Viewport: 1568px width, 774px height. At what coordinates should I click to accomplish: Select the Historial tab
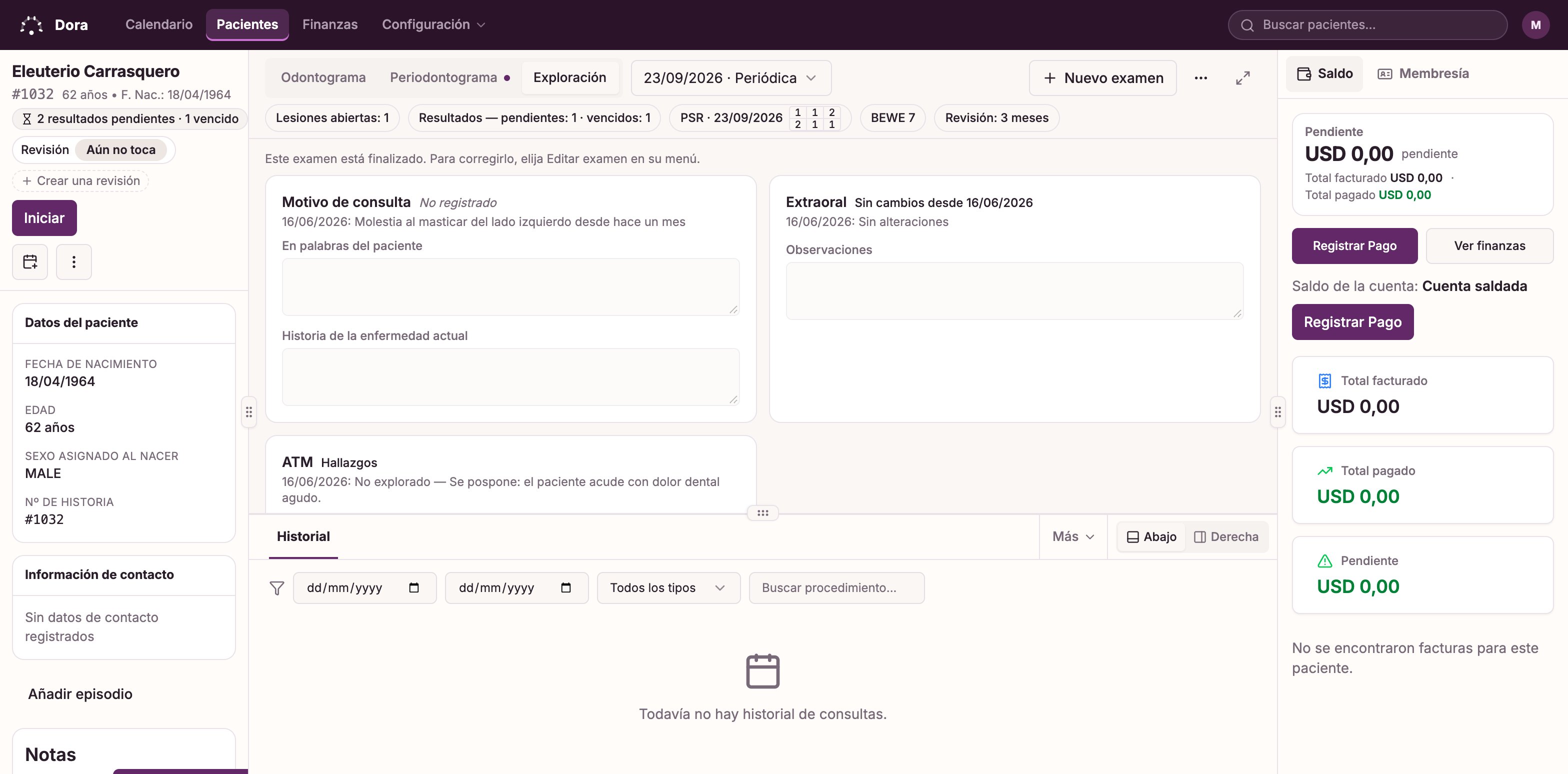click(x=303, y=536)
